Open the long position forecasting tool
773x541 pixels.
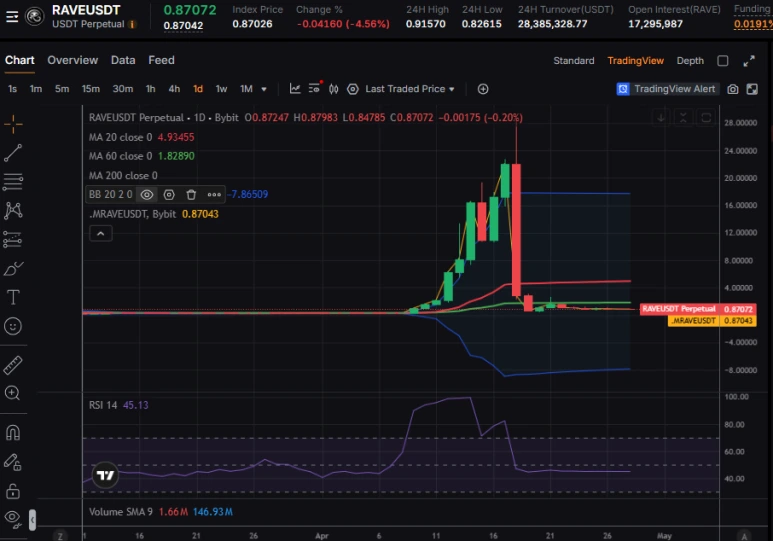tap(13, 240)
